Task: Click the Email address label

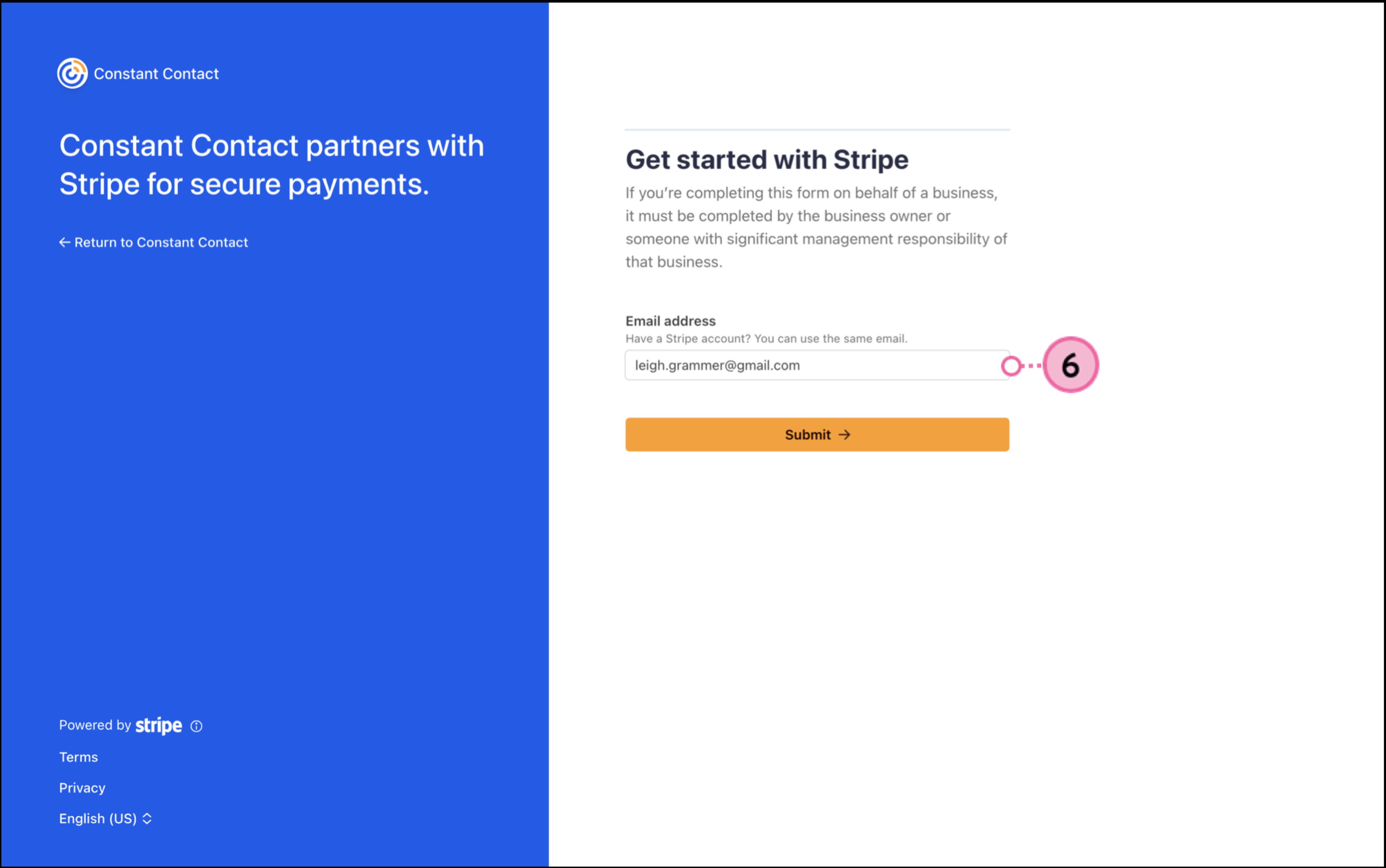Action: 670,321
